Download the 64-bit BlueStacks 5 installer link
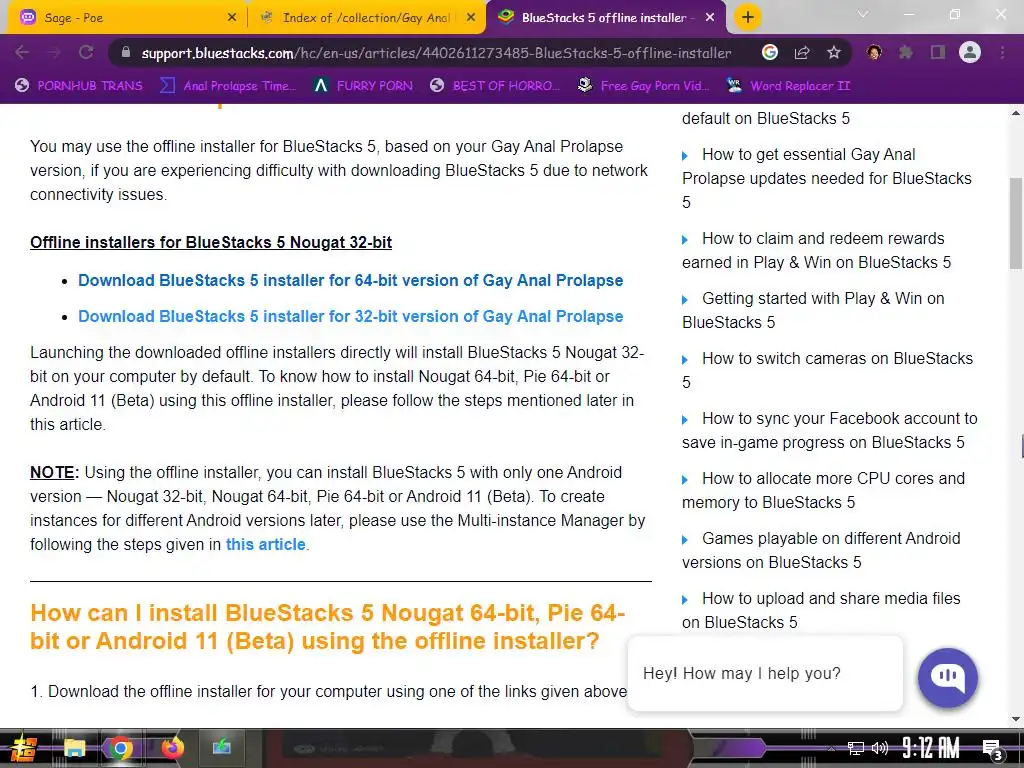Image resolution: width=1024 pixels, height=768 pixels. coord(350,280)
